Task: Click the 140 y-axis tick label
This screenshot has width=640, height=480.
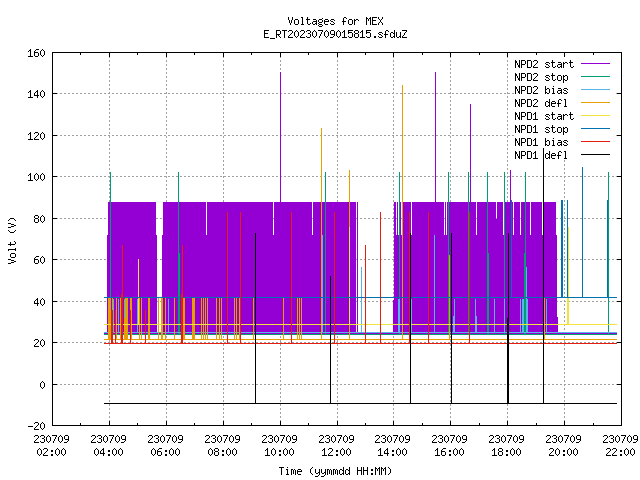Action: (x=36, y=94)
